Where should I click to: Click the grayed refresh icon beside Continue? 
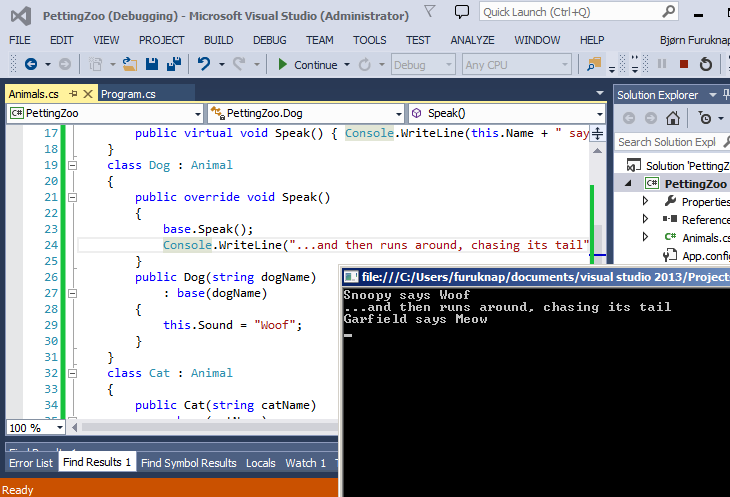(365, 64)
